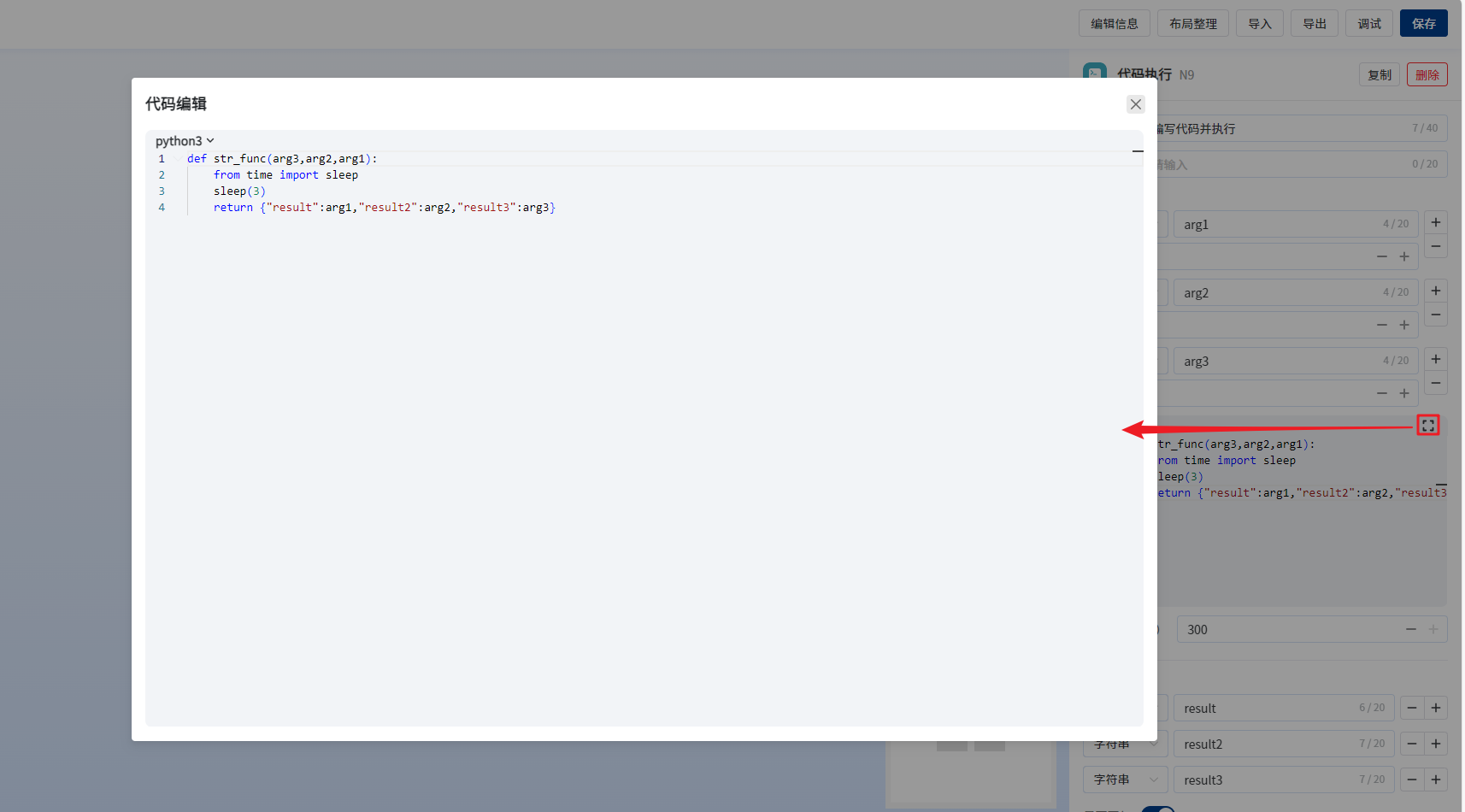Viewport: 1465px width, 812px height.
Task: Click plus icon beside arg3 row
Action: (1435, 359)
